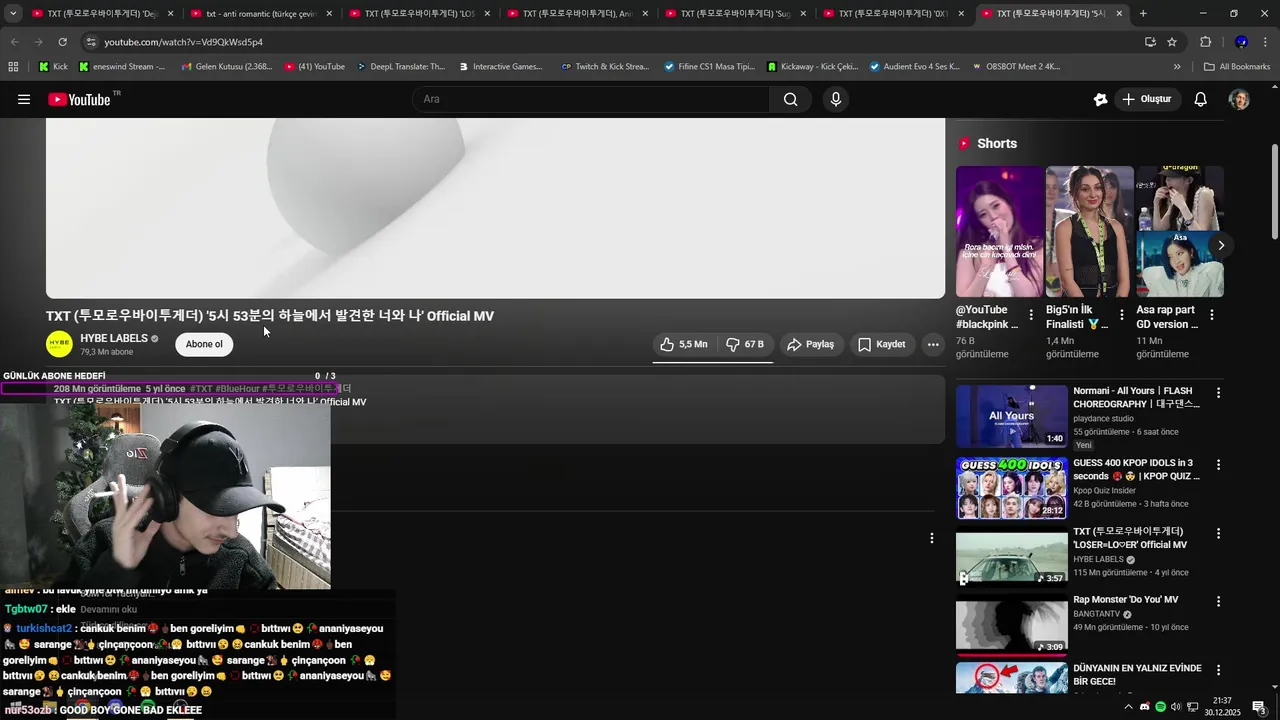The image size is (1280, 720).
Task: Open more actions beside Kaydet
Action: [932, 344]
